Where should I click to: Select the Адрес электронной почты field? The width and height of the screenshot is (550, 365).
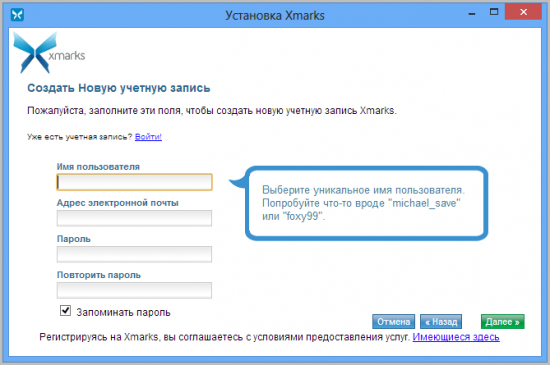(x=134, y=218)
